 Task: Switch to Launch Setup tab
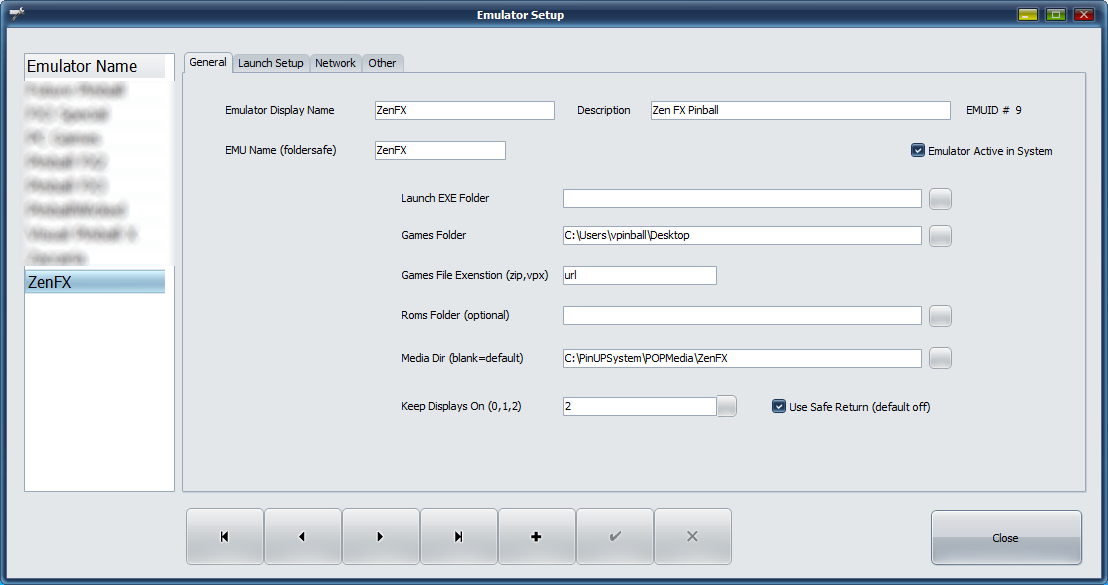tap(270, 63)
